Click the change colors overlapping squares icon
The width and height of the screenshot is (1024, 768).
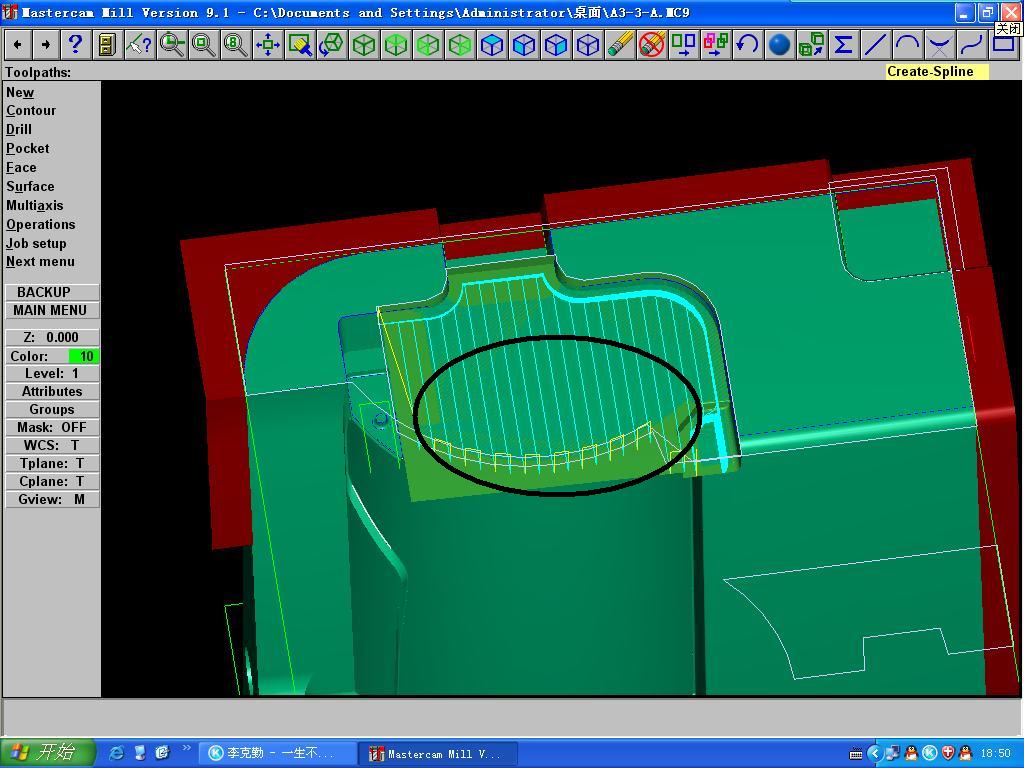pos(716,44)
